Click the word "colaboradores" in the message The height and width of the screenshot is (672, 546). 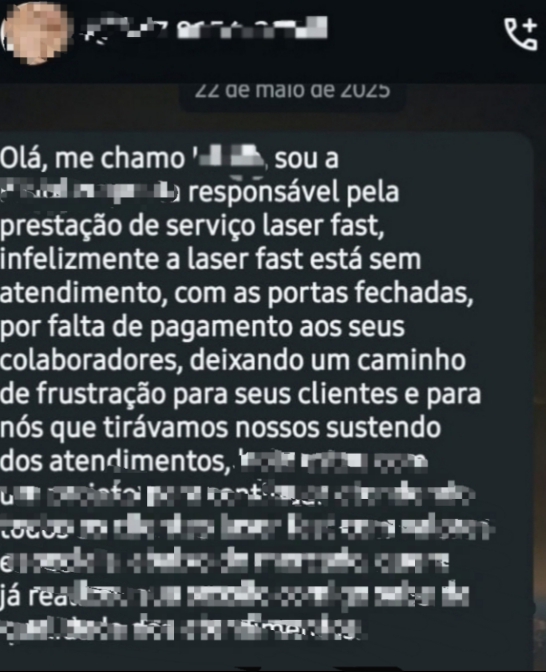(89, 360)
